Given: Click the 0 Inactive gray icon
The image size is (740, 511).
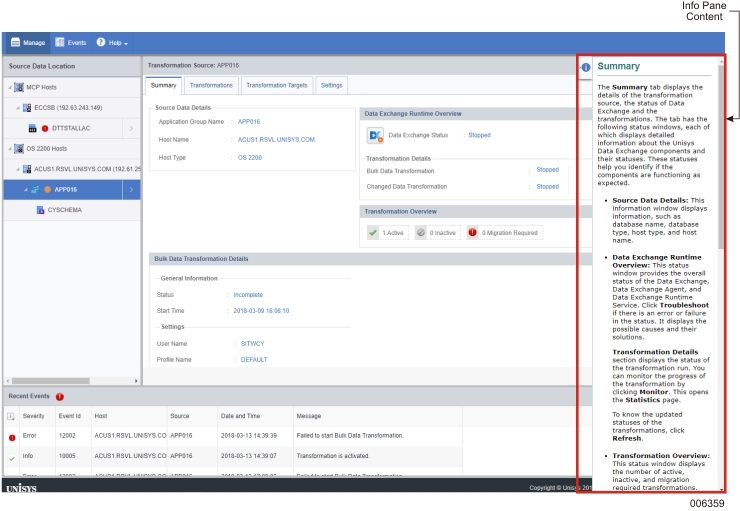Looking at the screenshot, I should click(x=420, y=233).
